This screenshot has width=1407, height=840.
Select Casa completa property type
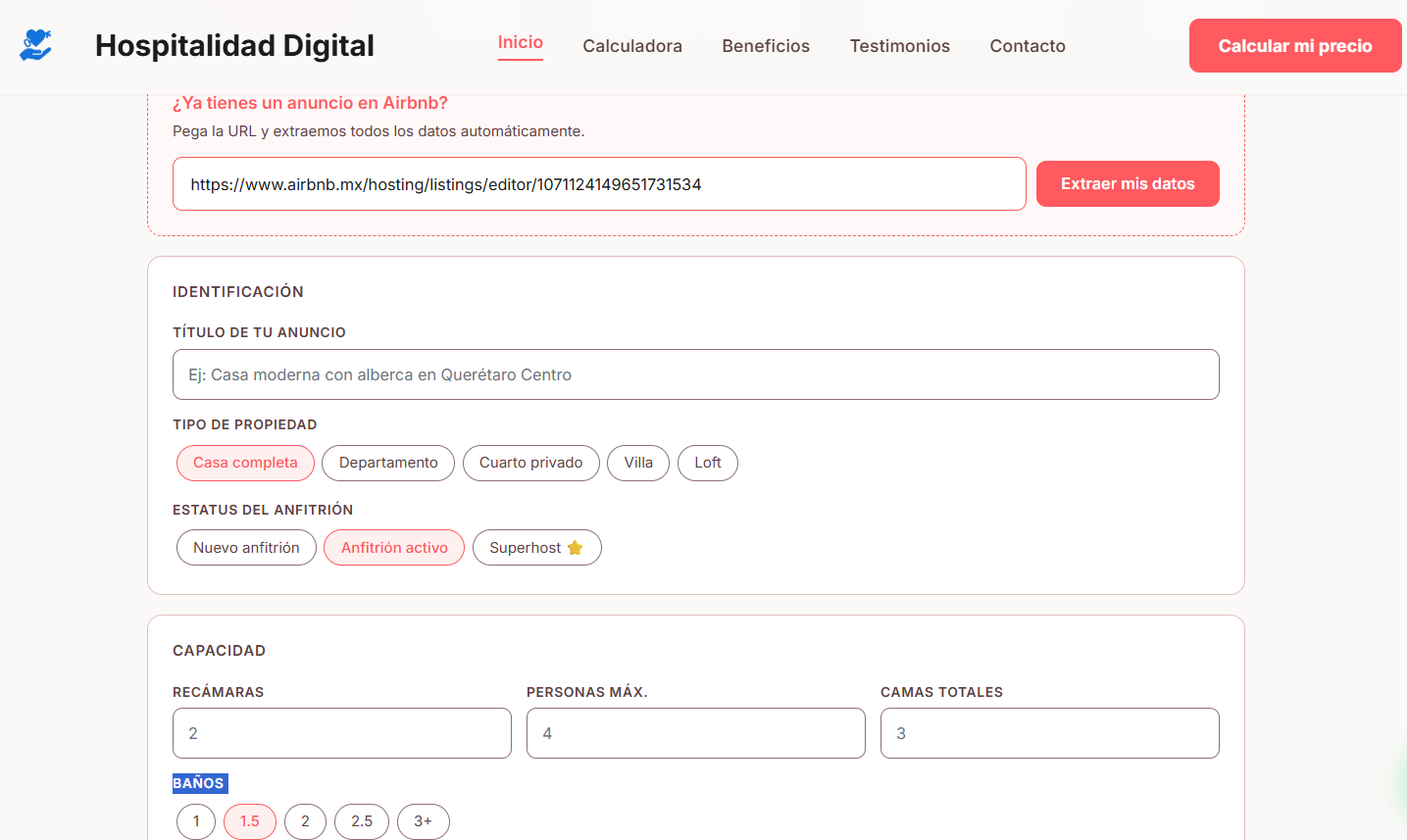point(245,463)
